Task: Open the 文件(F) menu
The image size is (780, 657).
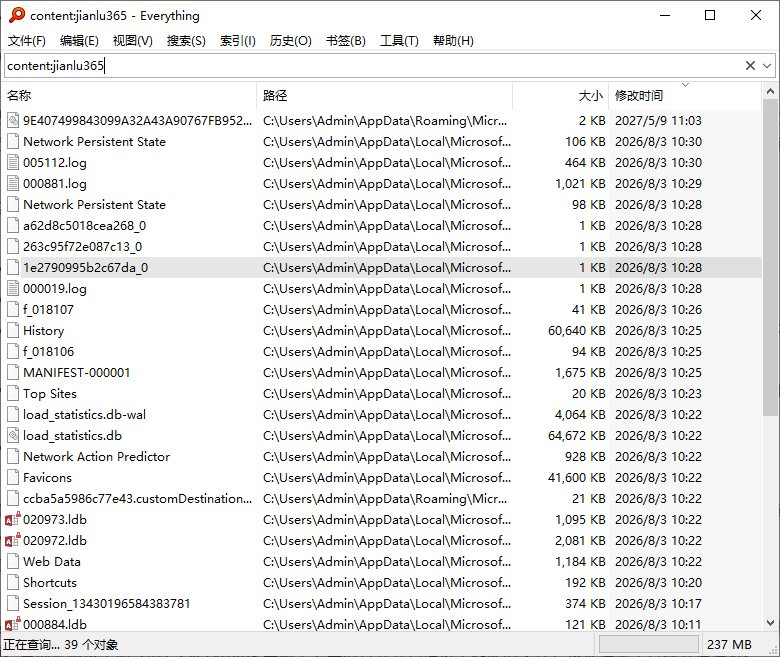Action: pos(27,41)
